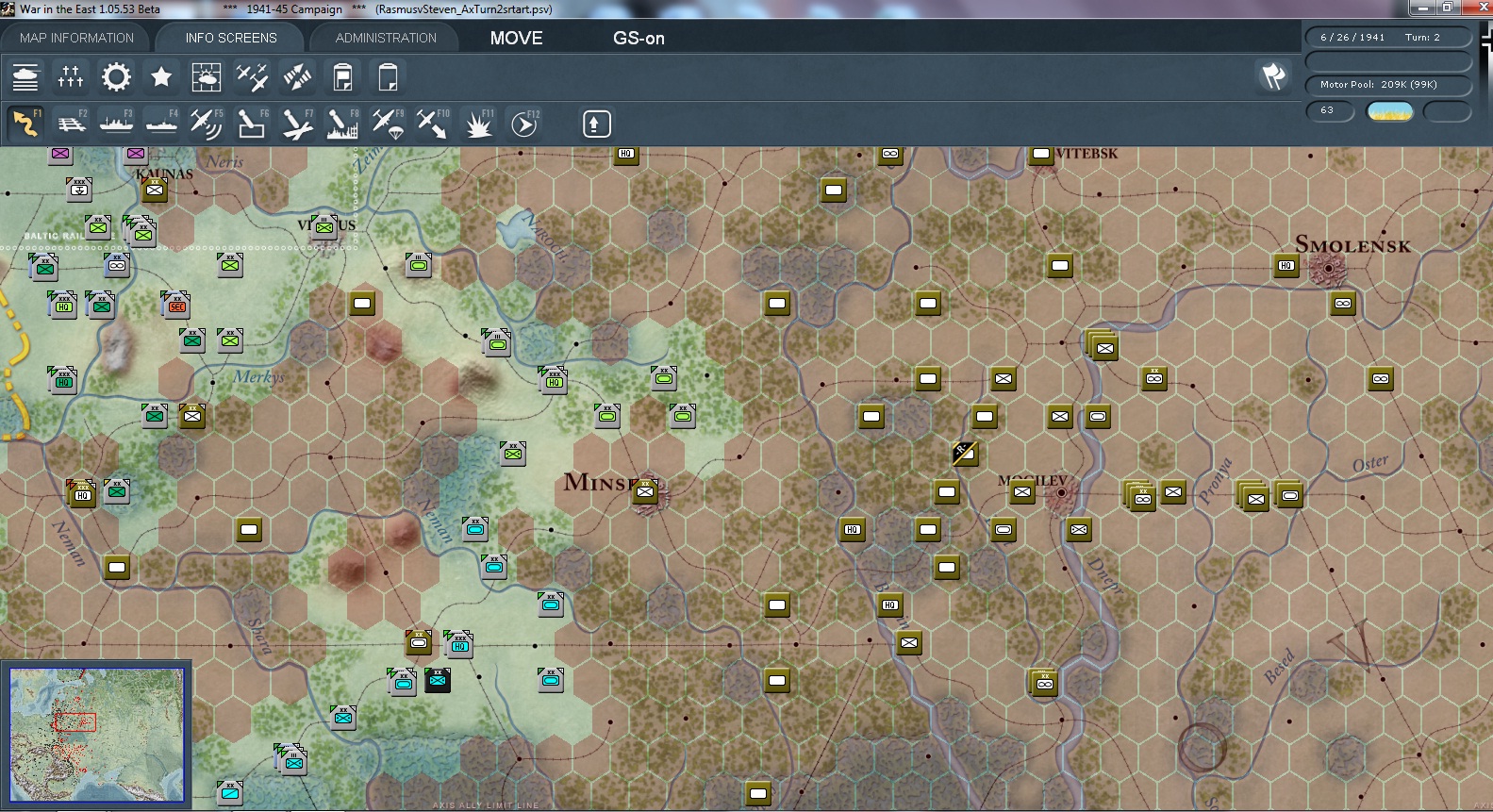Select amphibious transport mode (F4)
This screenshot has width=1493, height=812.
tap(161, 124)
